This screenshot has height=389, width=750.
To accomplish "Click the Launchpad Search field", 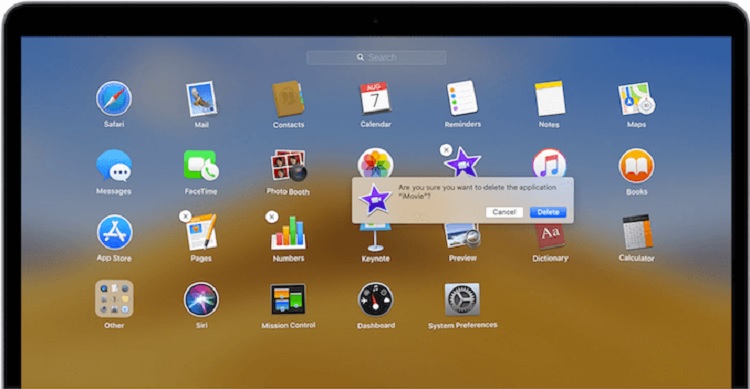I will (x=376, y=57).
